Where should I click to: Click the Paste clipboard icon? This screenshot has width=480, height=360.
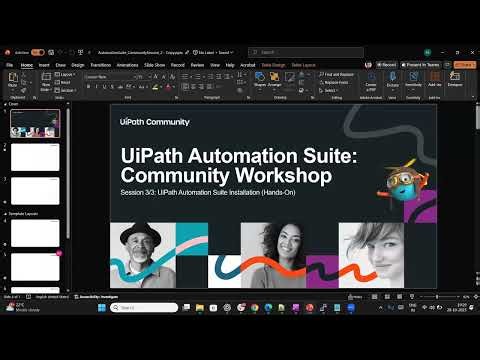13,77
